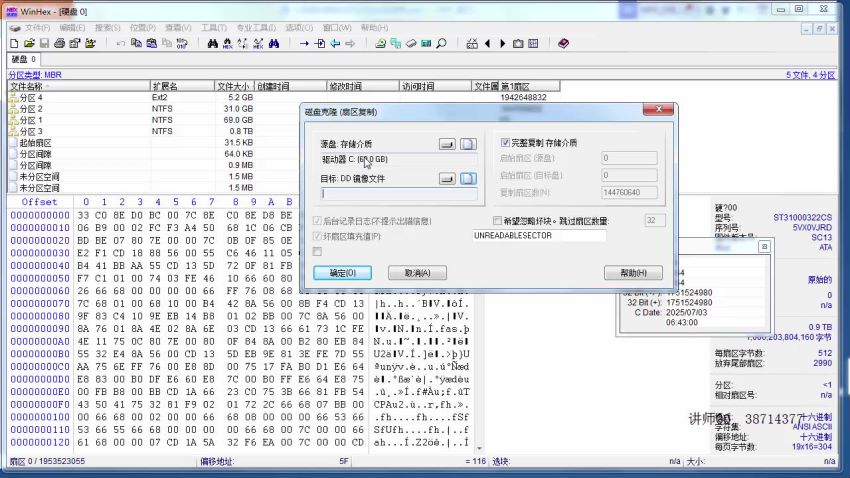Image resolution: width=850 pixels, height=478 pixels.
Task: Select the 分区 4 Ext2 row
Action: pyautogui.click(x=284, y=98)
